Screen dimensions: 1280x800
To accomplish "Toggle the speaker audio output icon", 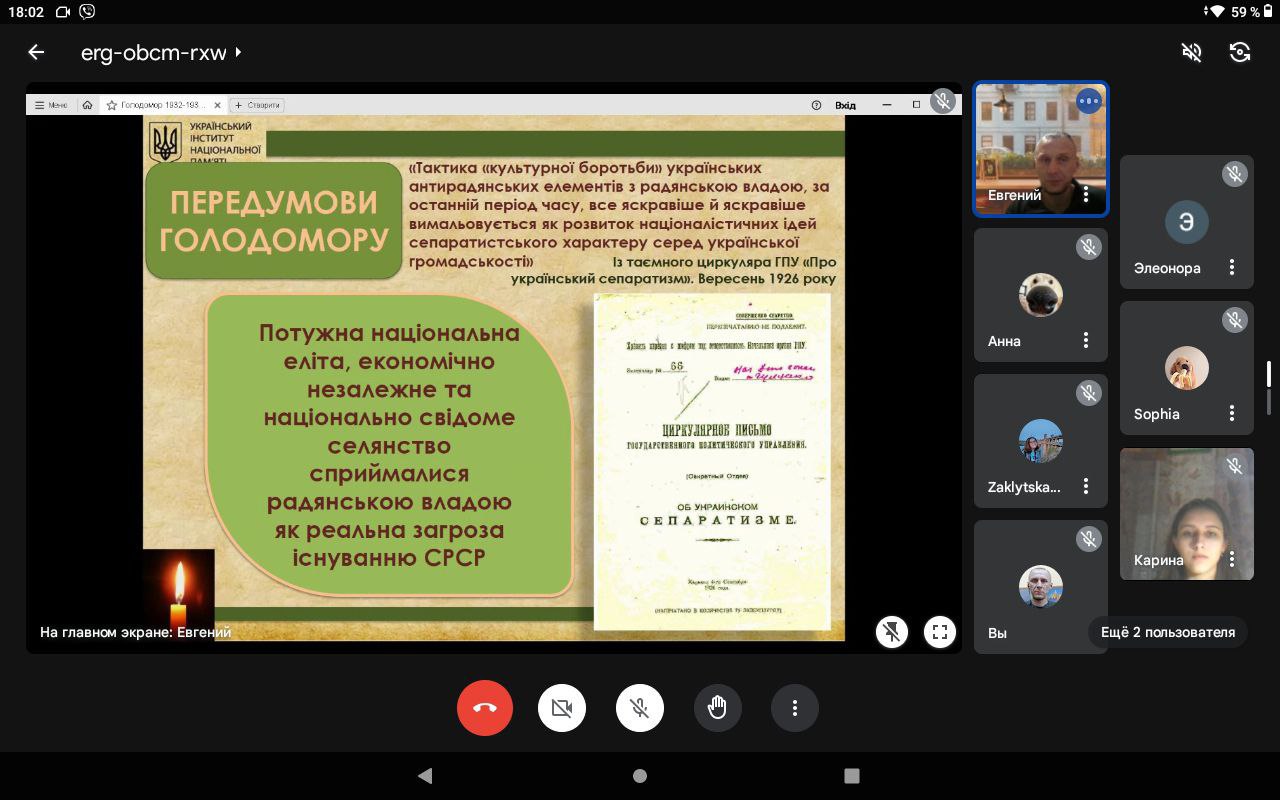I will [1191, 53].
